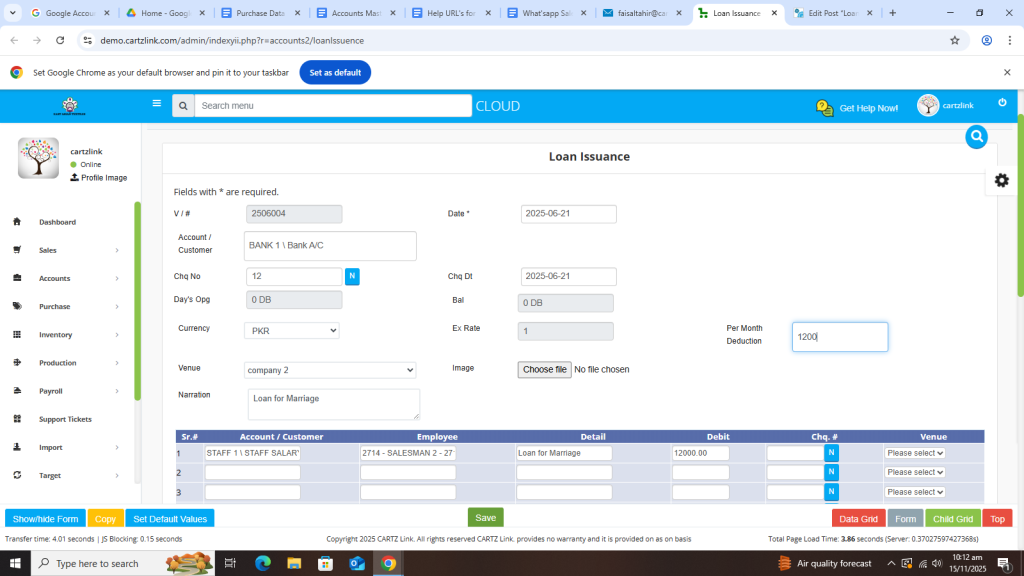Click the search icon beside Search menu
Screen dimensions: 1024x576
point(183,106)
